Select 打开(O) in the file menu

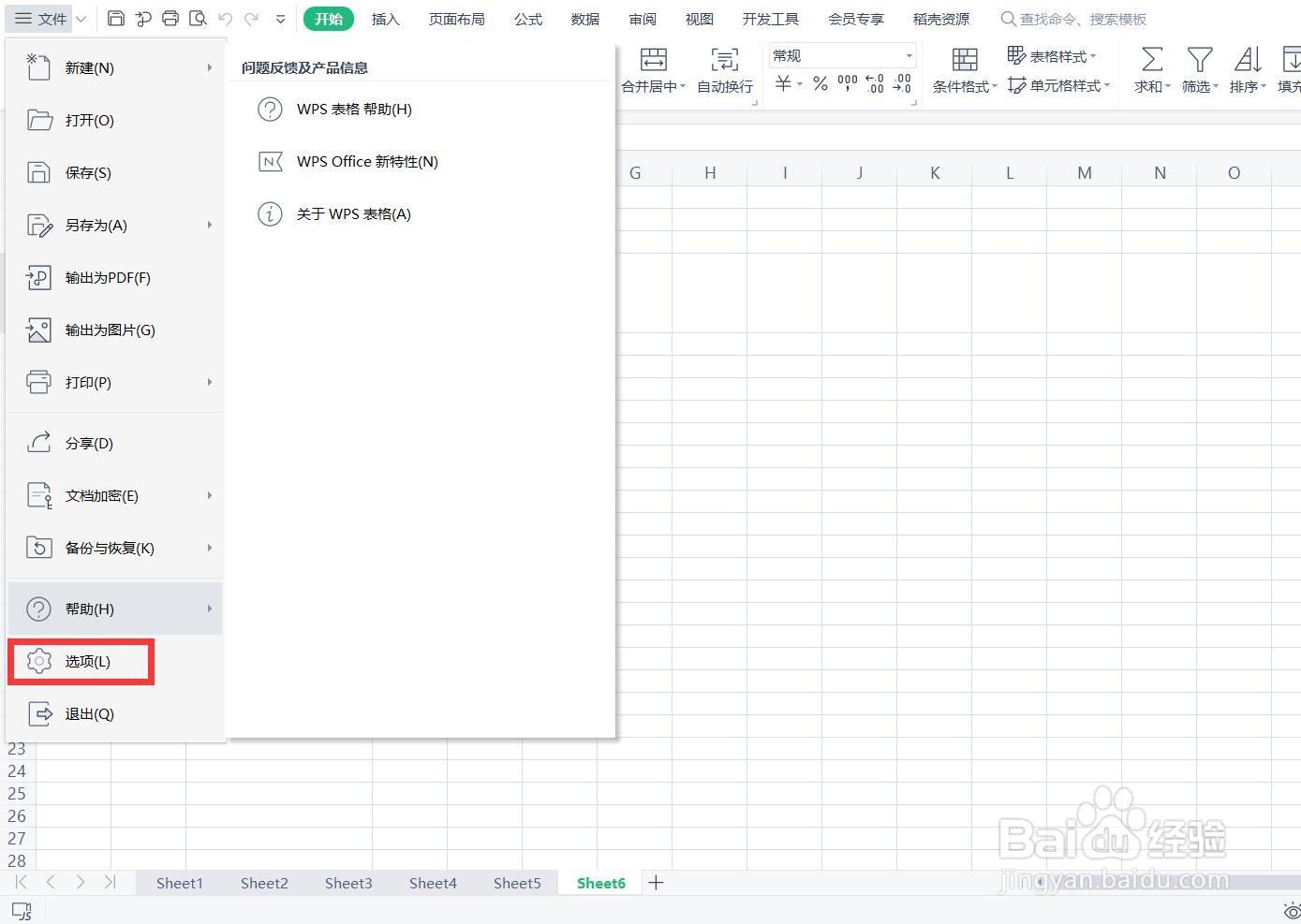coord(115,120)
